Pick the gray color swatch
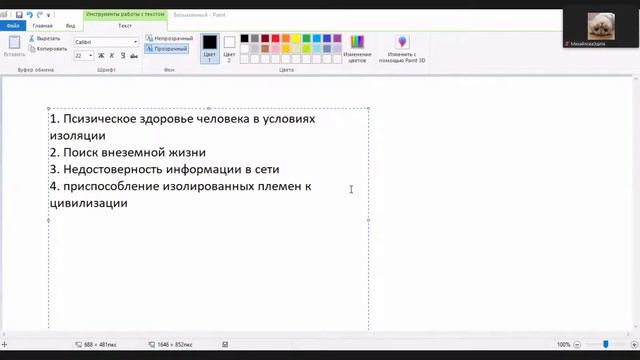This screenshot has height=360, width=640. coord(255,38)
